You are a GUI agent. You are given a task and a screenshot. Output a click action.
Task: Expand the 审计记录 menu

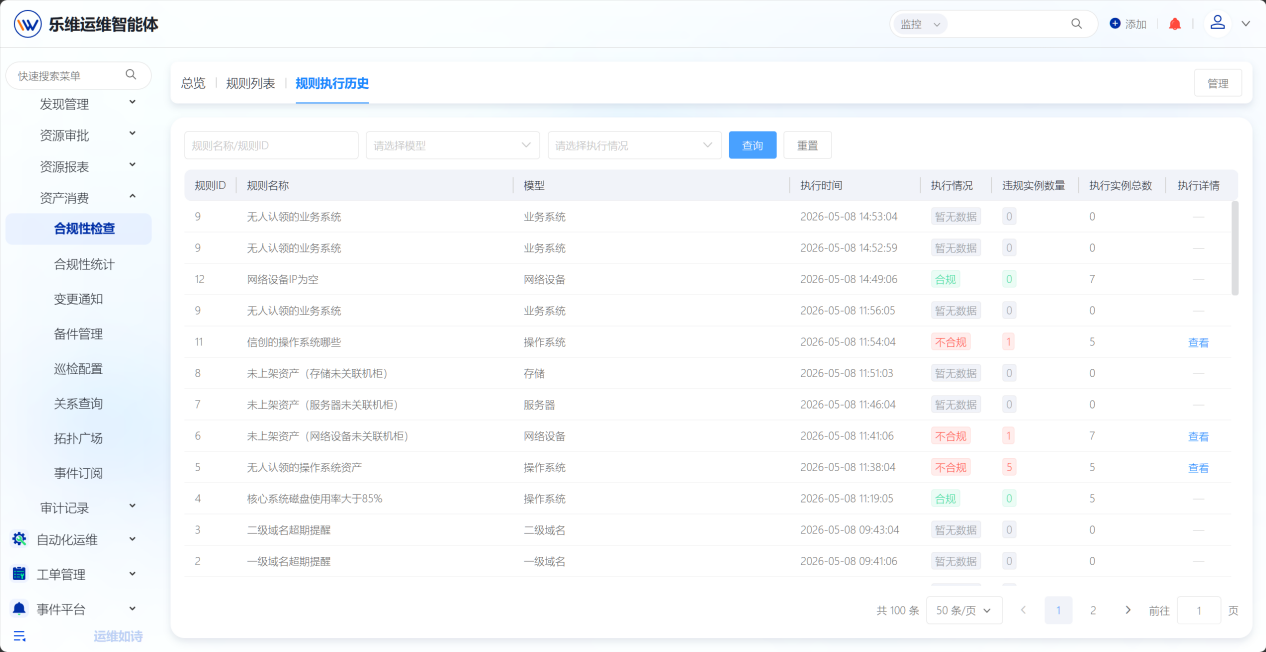point(133,507)
